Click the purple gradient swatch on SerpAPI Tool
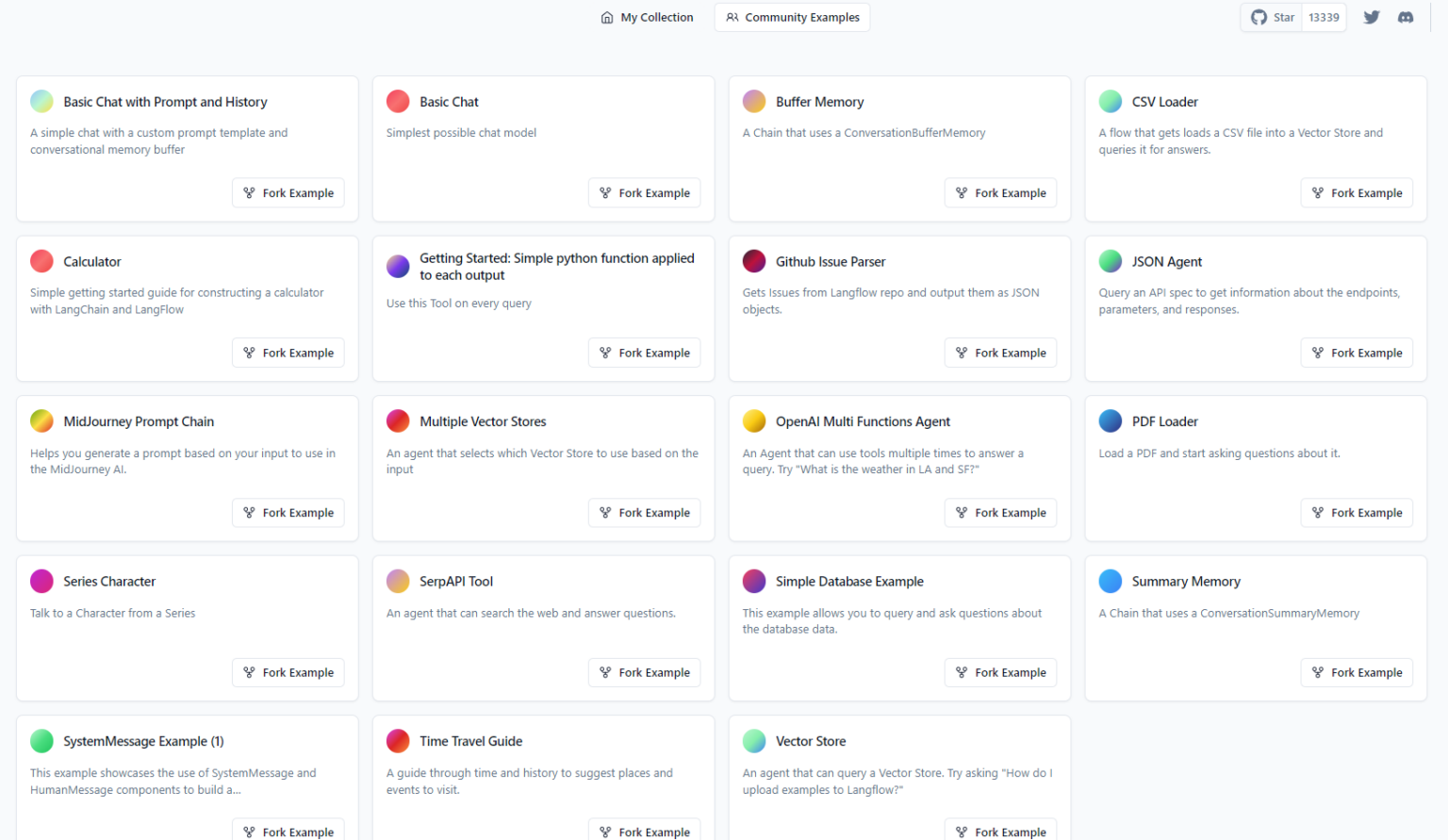The width and height of the screenshot is (1448, 840). tap(398, 581)
